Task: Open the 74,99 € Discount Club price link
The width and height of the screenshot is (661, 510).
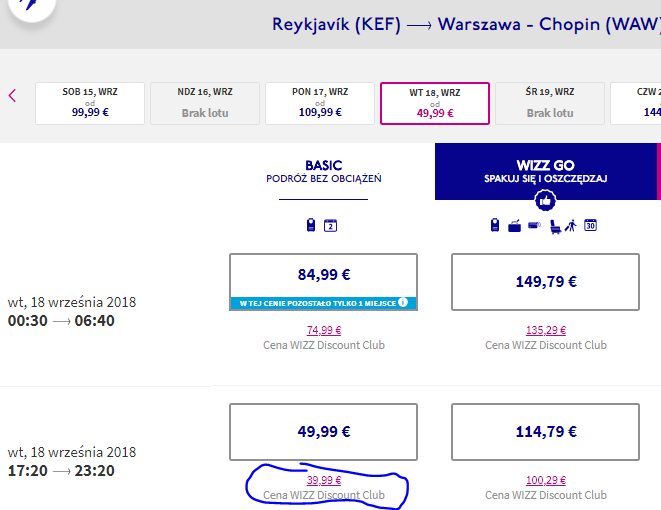Action: pyautogui.click(x=324, y=330)
